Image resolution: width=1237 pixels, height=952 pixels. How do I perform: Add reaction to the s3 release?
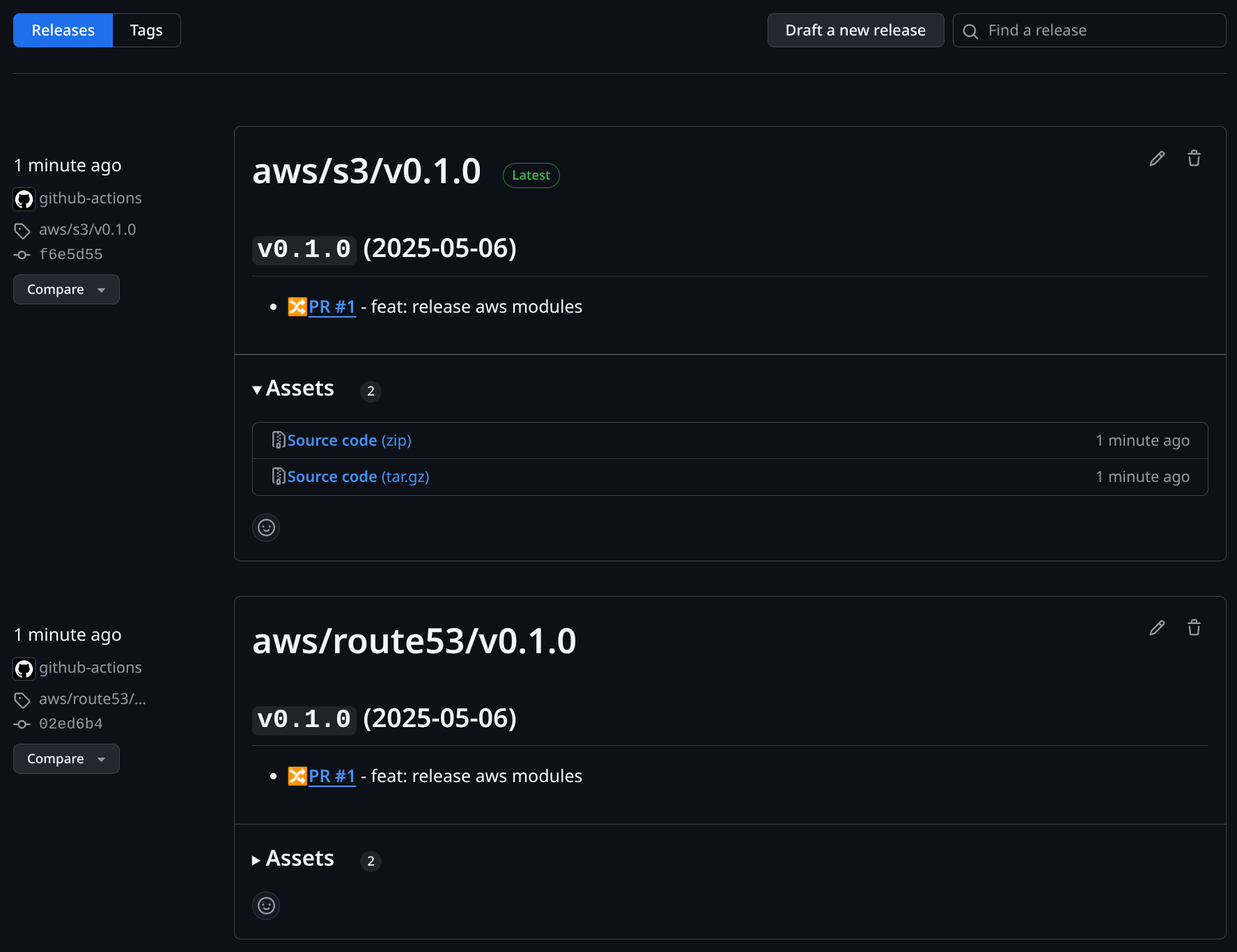266,528
